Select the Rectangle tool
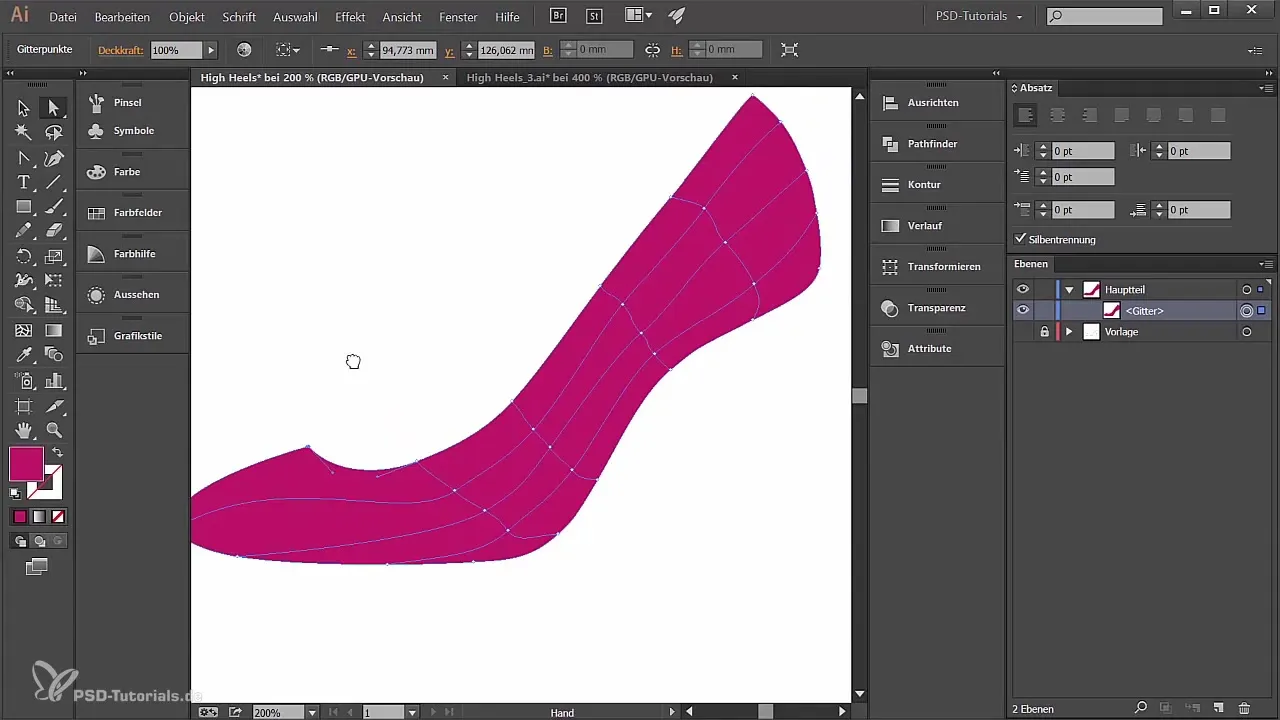Image resolution: width=1280 pixels, height=720 pixels. pos(23,207)
